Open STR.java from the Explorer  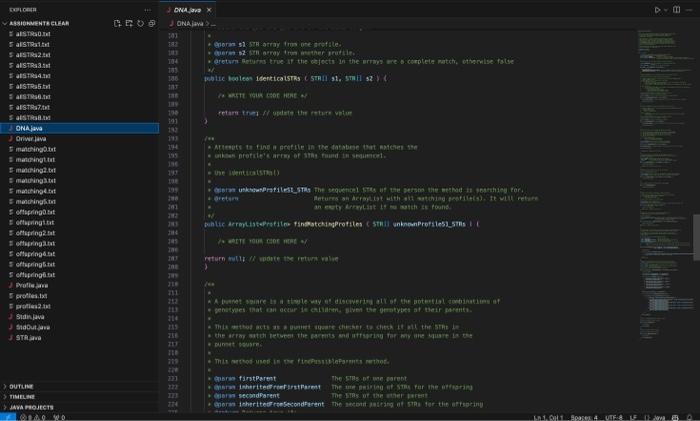pyautogui.click(x=79, y=338)
